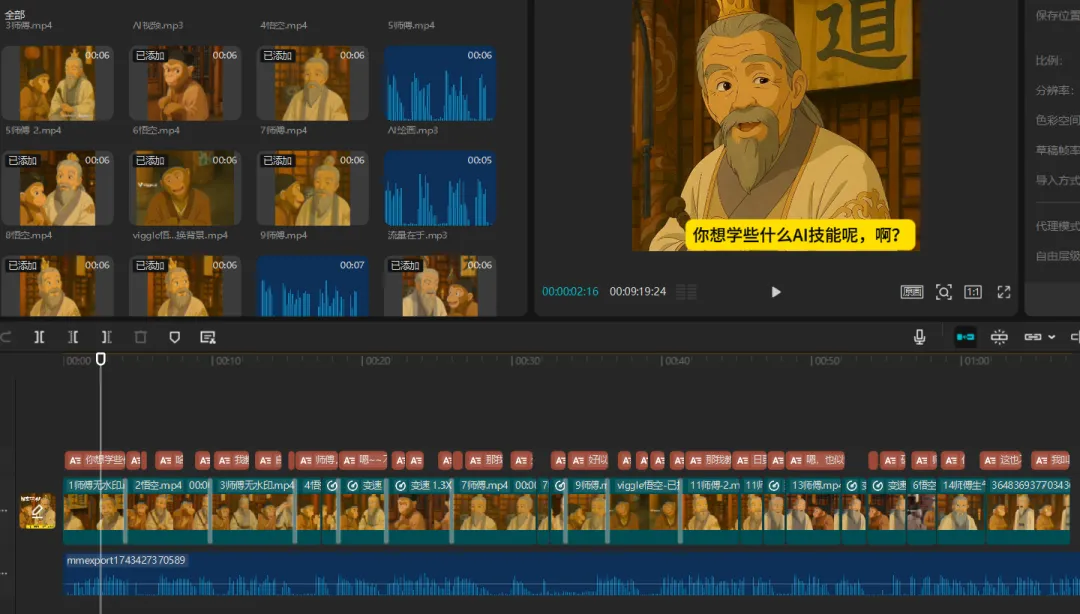Start voiceover recording with microphone icon
Screen dimensions: 1080x614
(x=919, y=337)
